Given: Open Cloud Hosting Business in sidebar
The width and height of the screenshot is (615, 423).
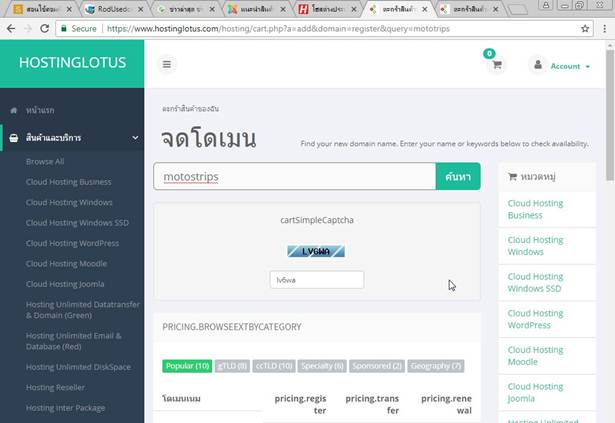Looking at the screenshot, I should pos(69,182).
